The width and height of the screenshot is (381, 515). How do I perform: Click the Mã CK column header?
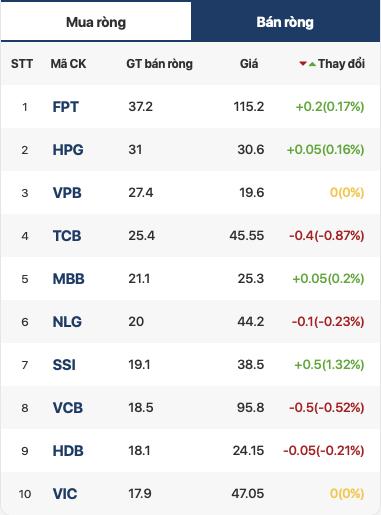coord(68,64)
